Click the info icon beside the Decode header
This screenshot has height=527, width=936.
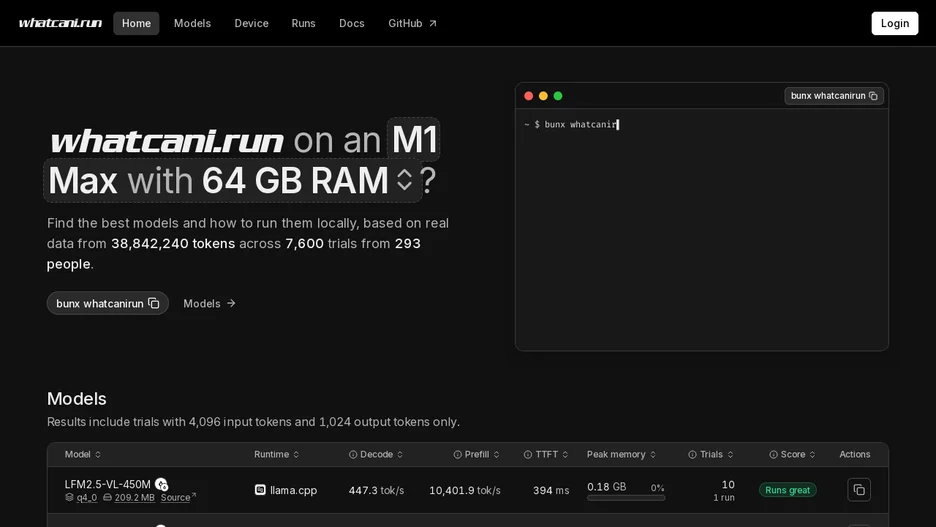(x=353, y=454)
